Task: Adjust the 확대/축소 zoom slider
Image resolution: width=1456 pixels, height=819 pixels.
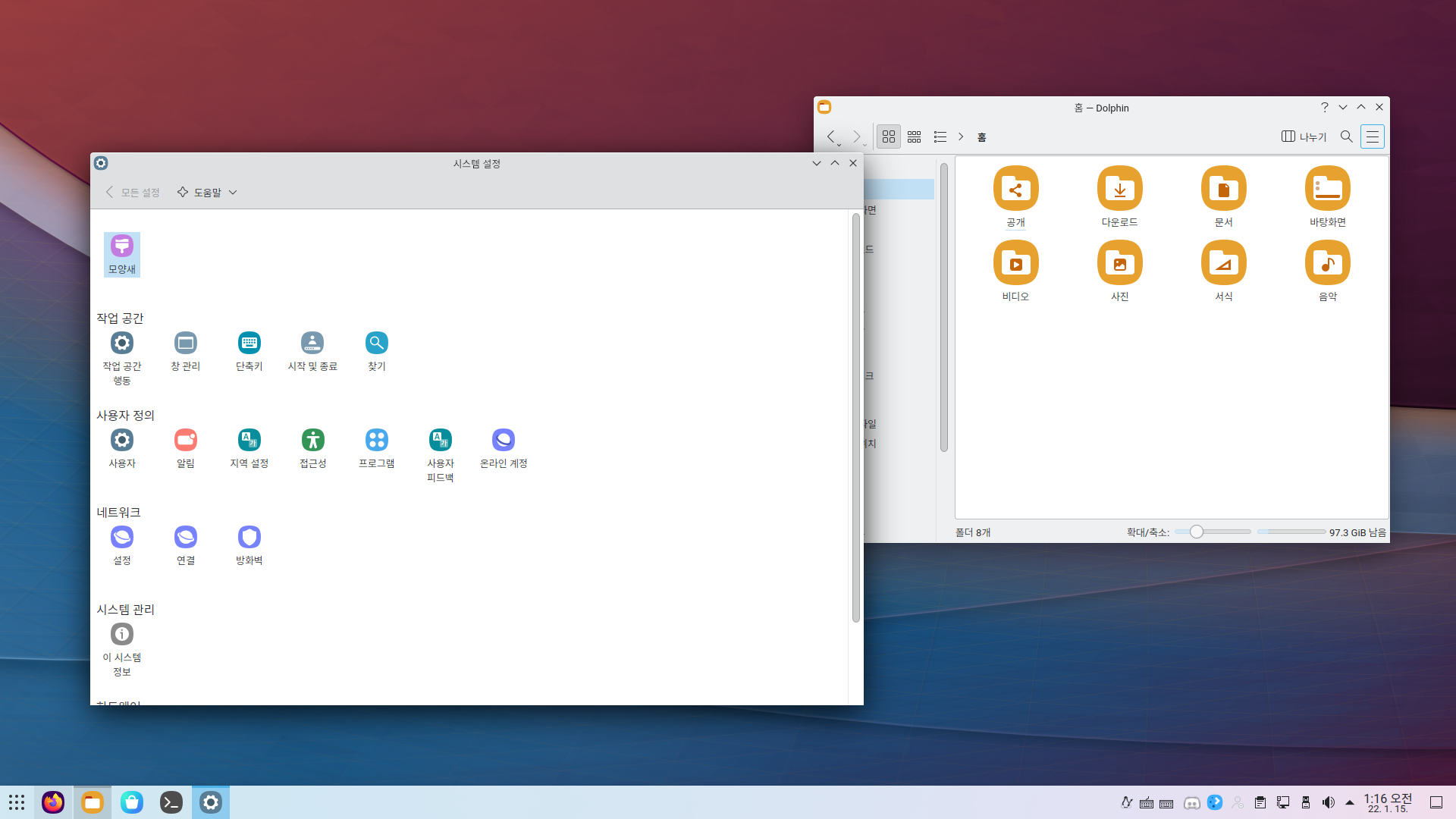Action: (1196, 532)
